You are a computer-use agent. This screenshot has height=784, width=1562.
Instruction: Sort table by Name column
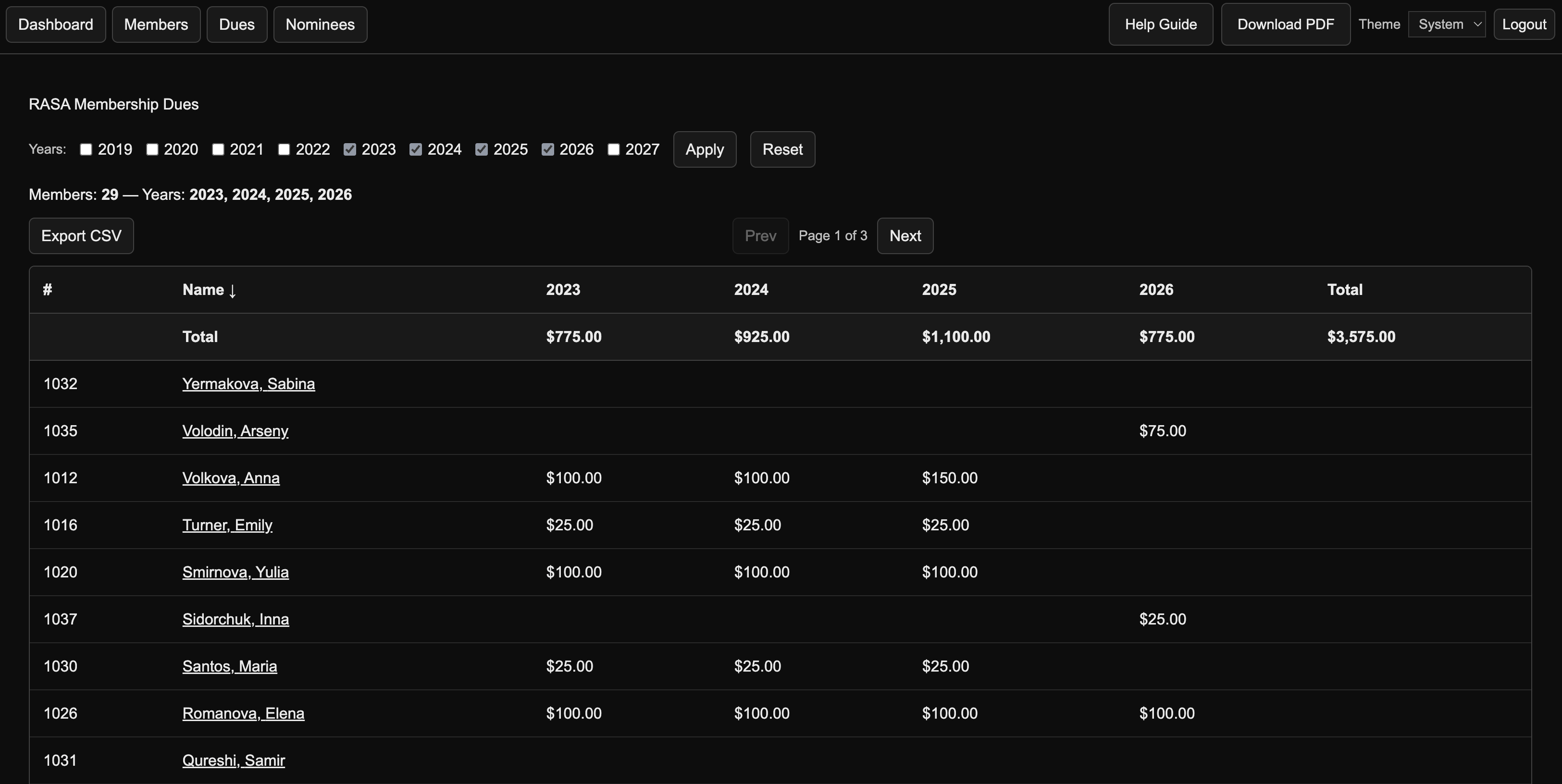coord(209,290)
